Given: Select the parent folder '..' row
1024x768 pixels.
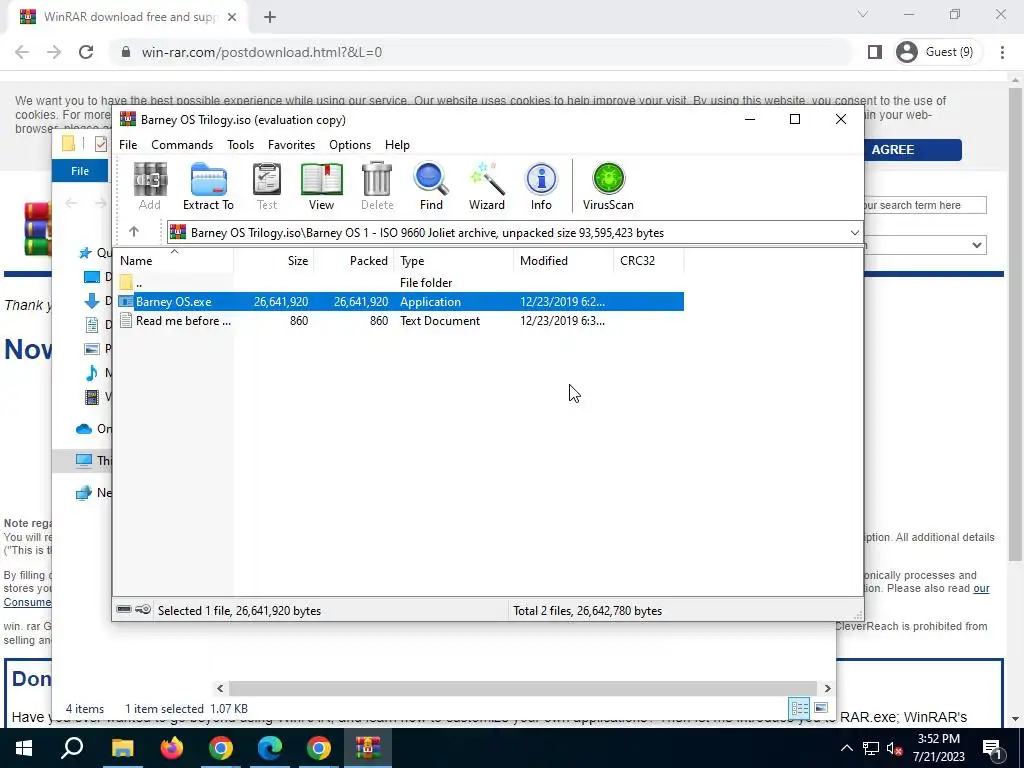Looking at the screenshot, I should tap(400, 283).
